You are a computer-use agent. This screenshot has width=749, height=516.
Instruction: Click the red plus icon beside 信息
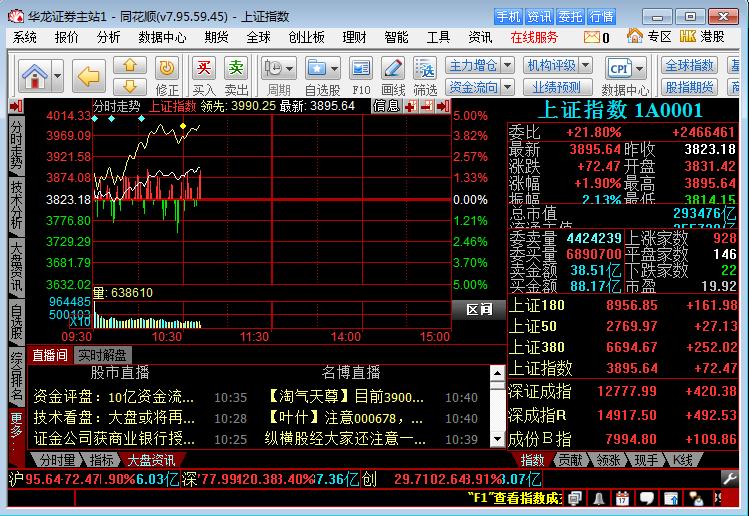[x=410, y=106]
